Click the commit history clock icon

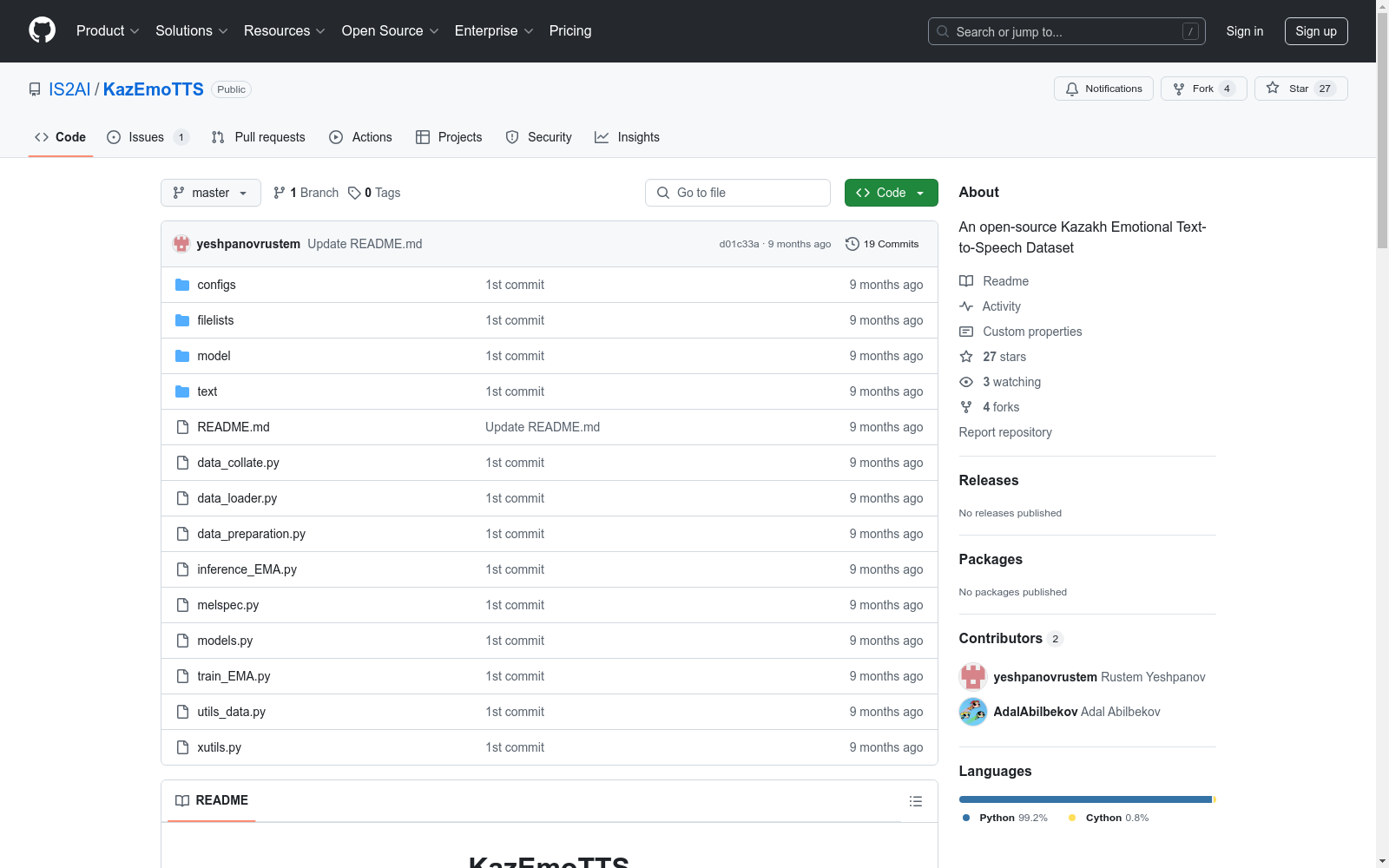852,244
